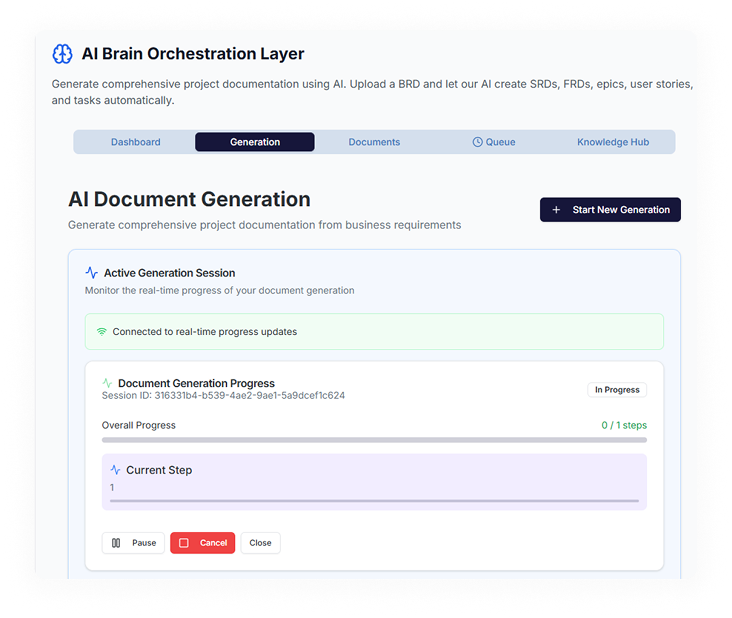This screenshot has height=618, width=732.
Task: Close the progress panel
Action: [260, 543]
